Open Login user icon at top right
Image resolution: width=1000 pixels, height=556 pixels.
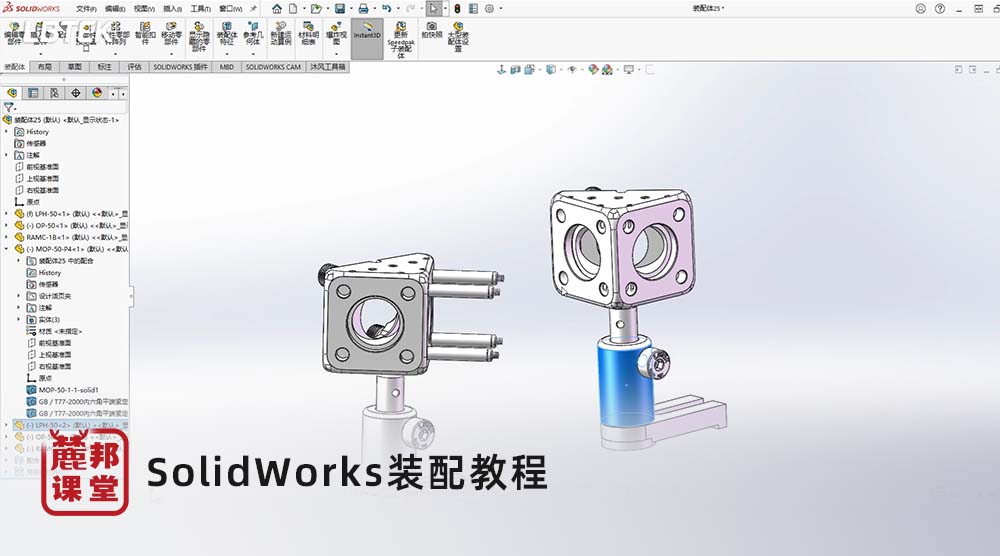(920, 9)
